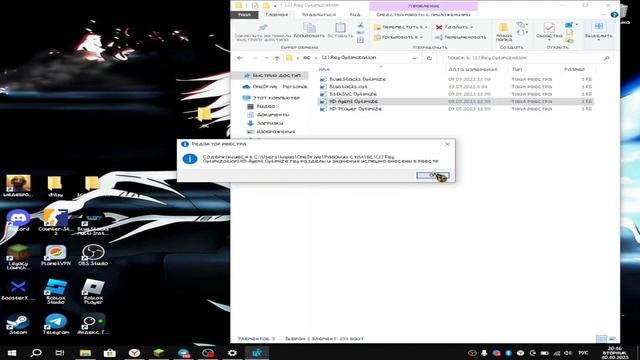Open the PlanetVPN desktop shortcut
The height and width of the screenshot is (360, 640).
point(56,255)
